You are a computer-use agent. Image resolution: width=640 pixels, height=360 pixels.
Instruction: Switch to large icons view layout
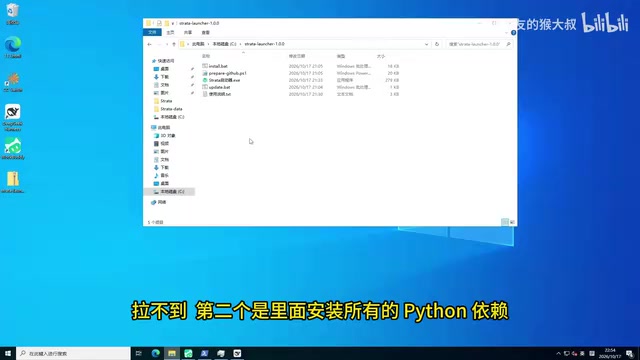point(512,222)
